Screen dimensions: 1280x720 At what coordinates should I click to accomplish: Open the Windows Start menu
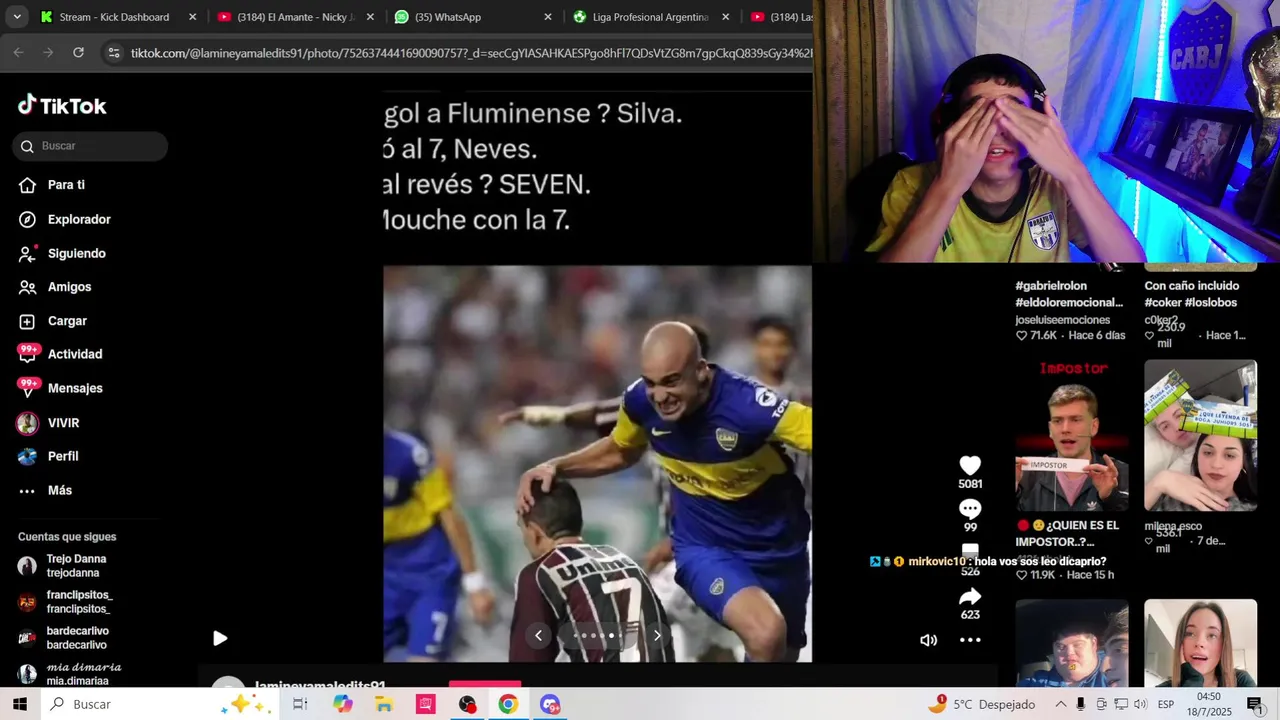(20, 704)
